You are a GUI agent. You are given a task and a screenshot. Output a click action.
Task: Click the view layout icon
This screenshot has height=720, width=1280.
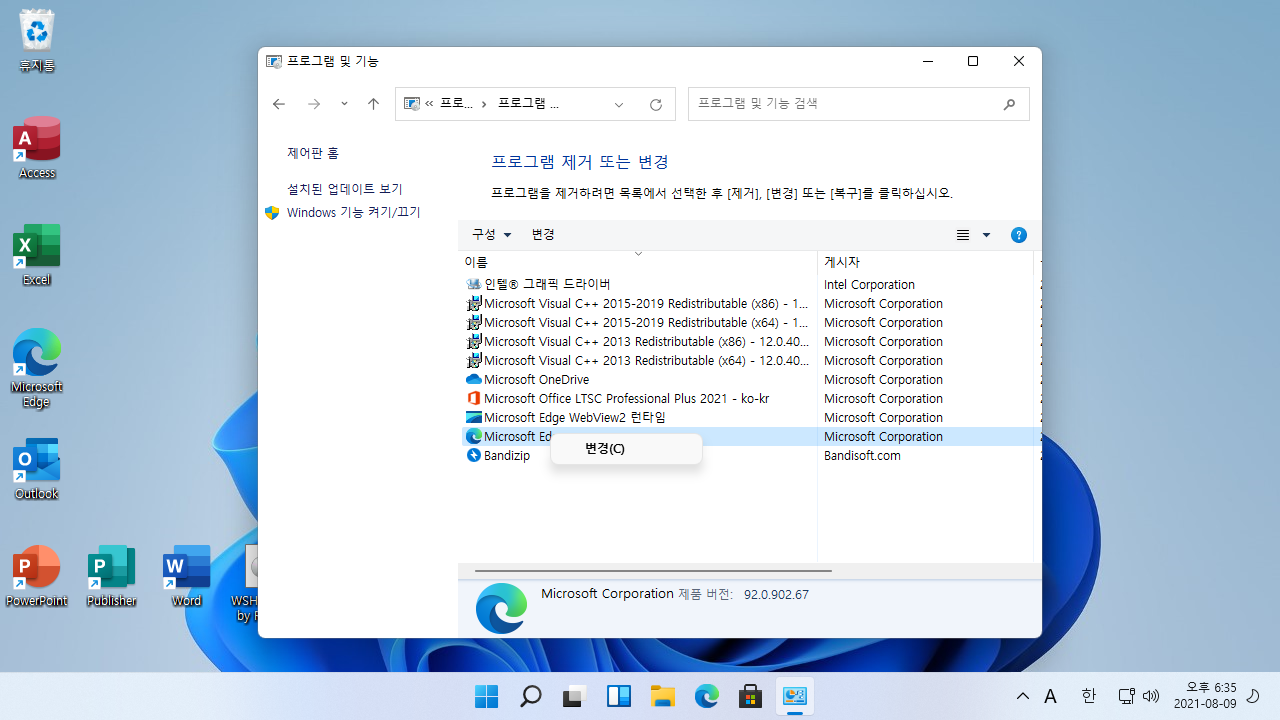(963, 235)
